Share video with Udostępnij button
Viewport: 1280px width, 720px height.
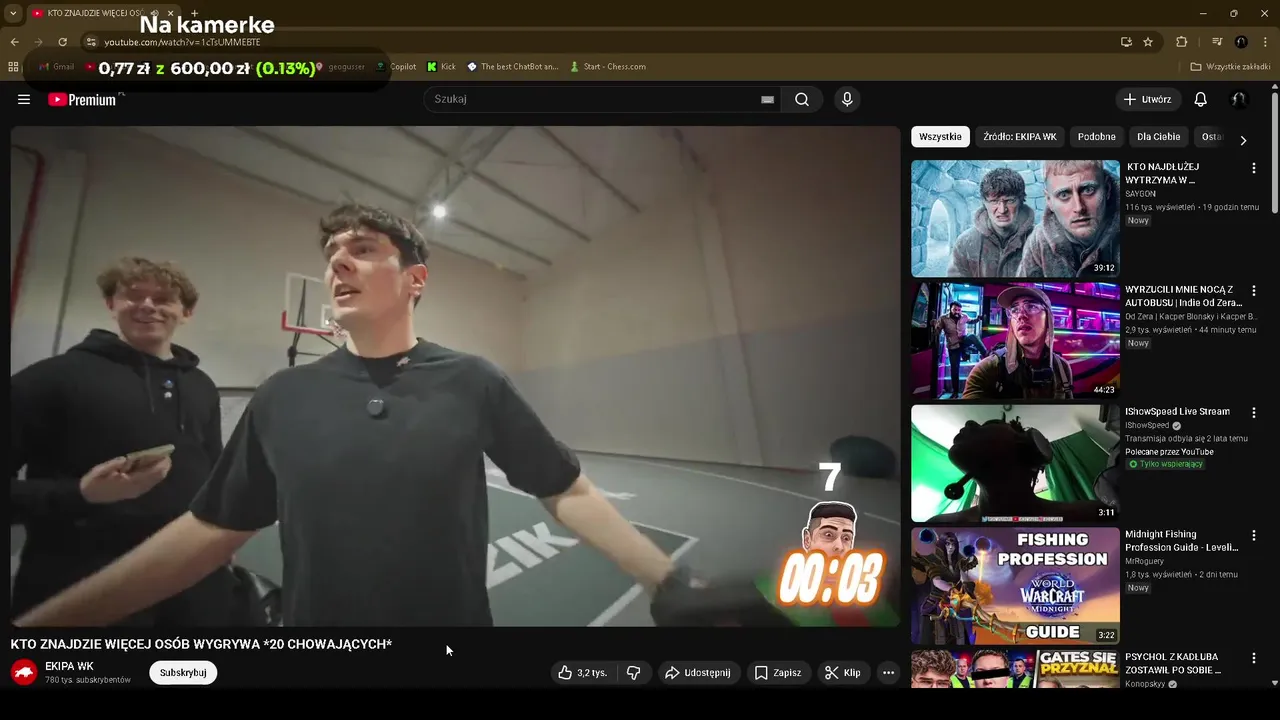tap(698, 673)
